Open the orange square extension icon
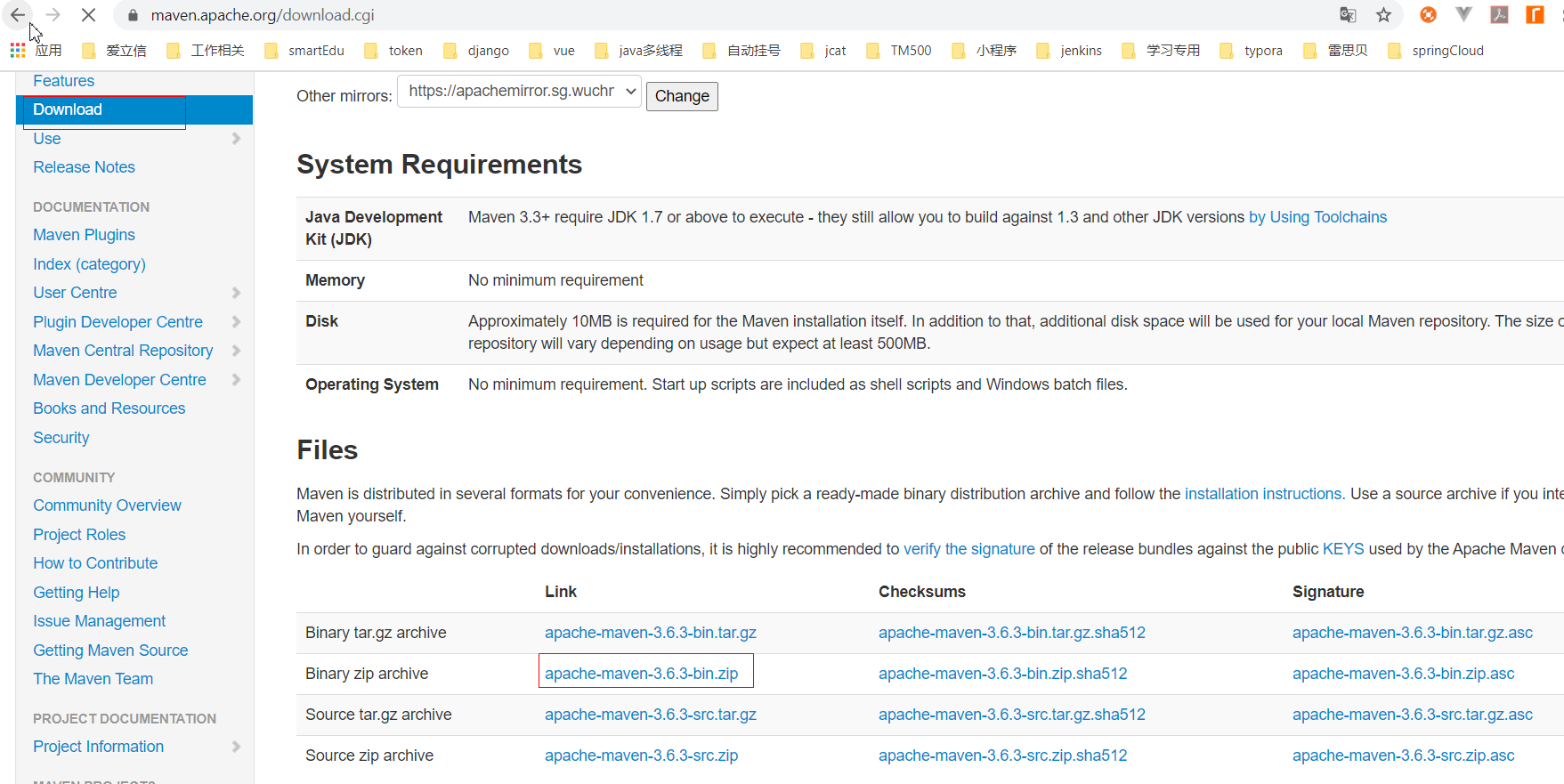Viewport: 1564px width, 784px height. point(1535,15)
